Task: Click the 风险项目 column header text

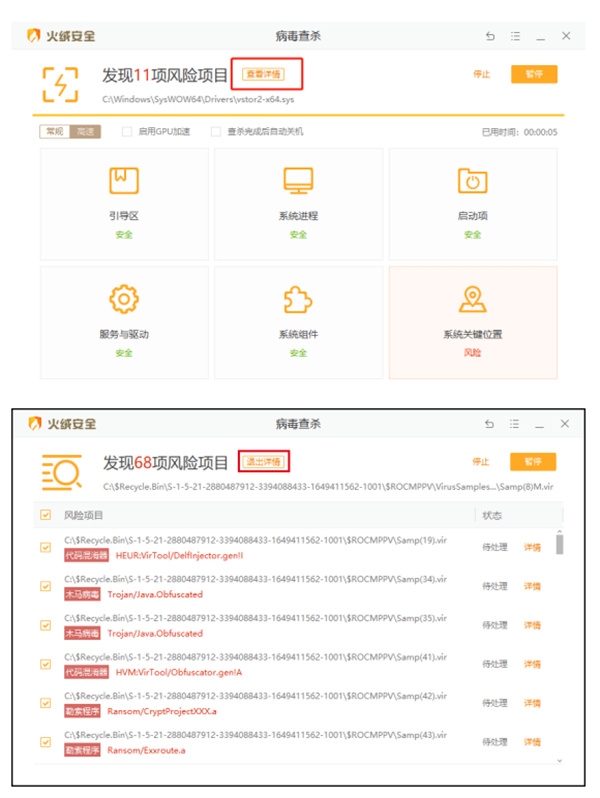Action: click(83, 516)
